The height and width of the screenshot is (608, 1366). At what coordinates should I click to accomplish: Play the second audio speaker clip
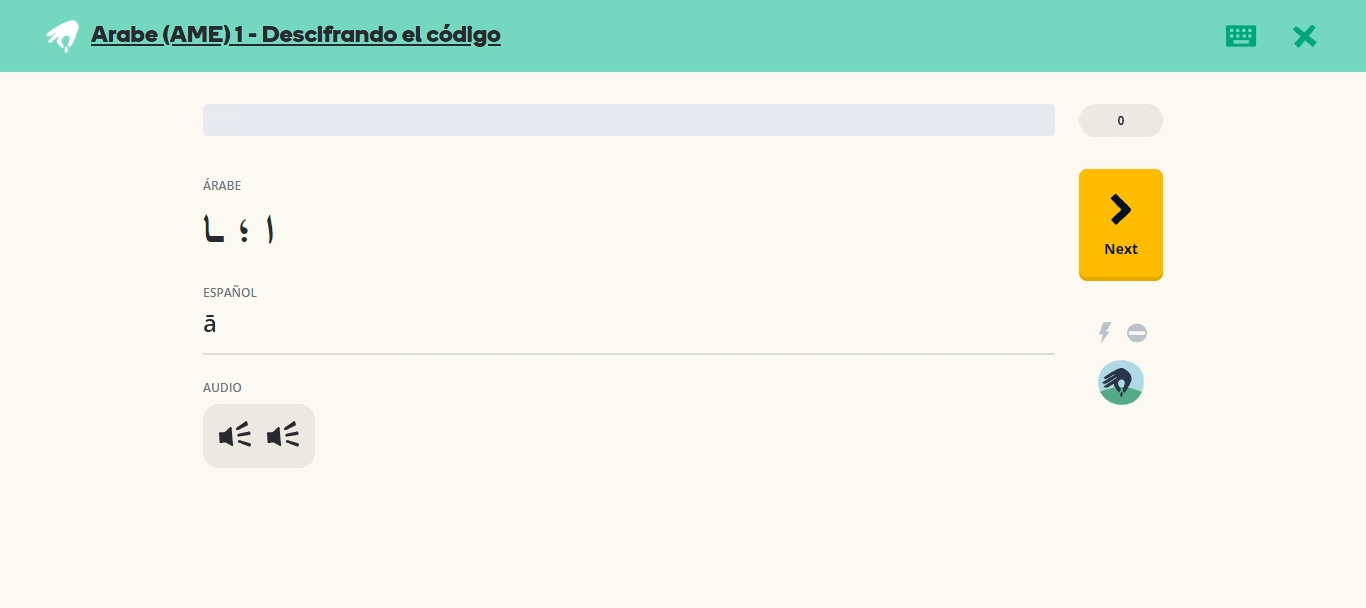coord(283,435)
